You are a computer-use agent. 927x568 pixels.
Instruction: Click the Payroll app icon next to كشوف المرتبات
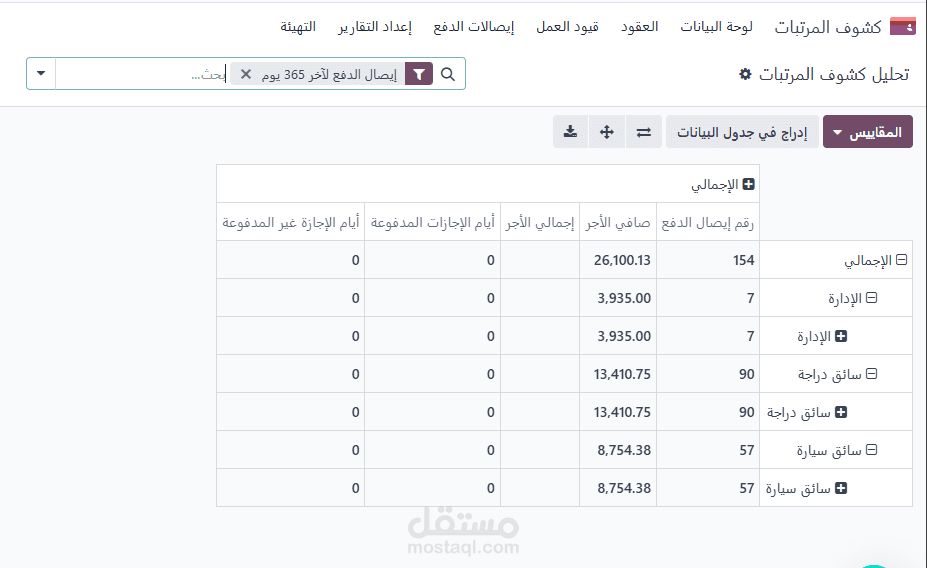tap(902, 27)
